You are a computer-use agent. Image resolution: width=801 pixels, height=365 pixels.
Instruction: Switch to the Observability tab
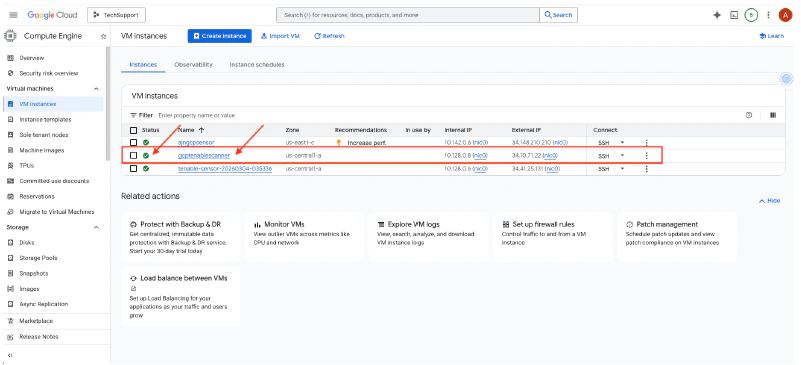pos(193,65)
